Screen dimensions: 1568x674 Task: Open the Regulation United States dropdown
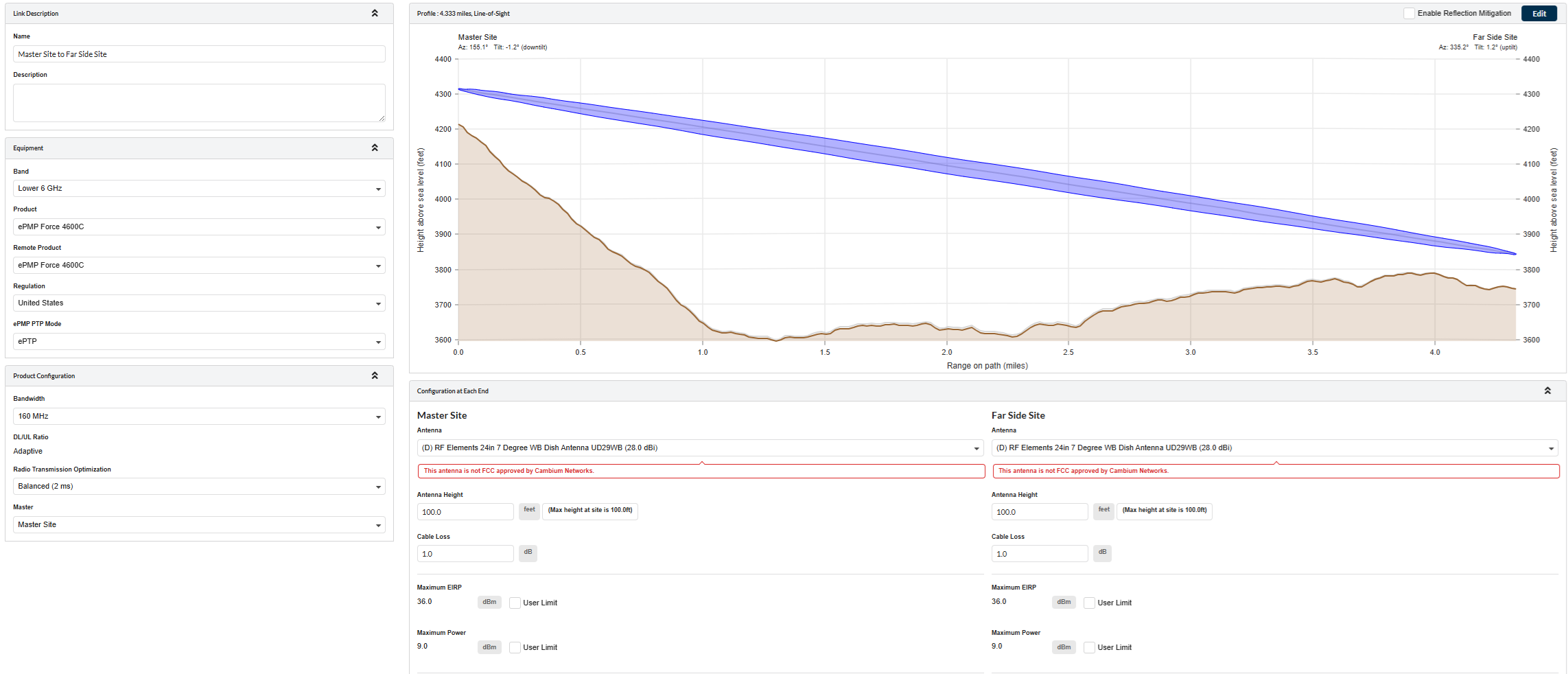[199, 303]
